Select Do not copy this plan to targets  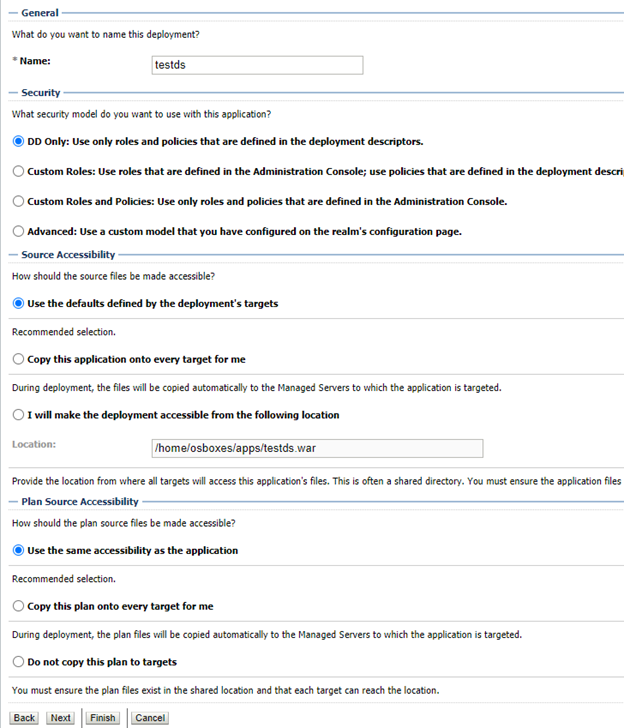tap(18, 662)
